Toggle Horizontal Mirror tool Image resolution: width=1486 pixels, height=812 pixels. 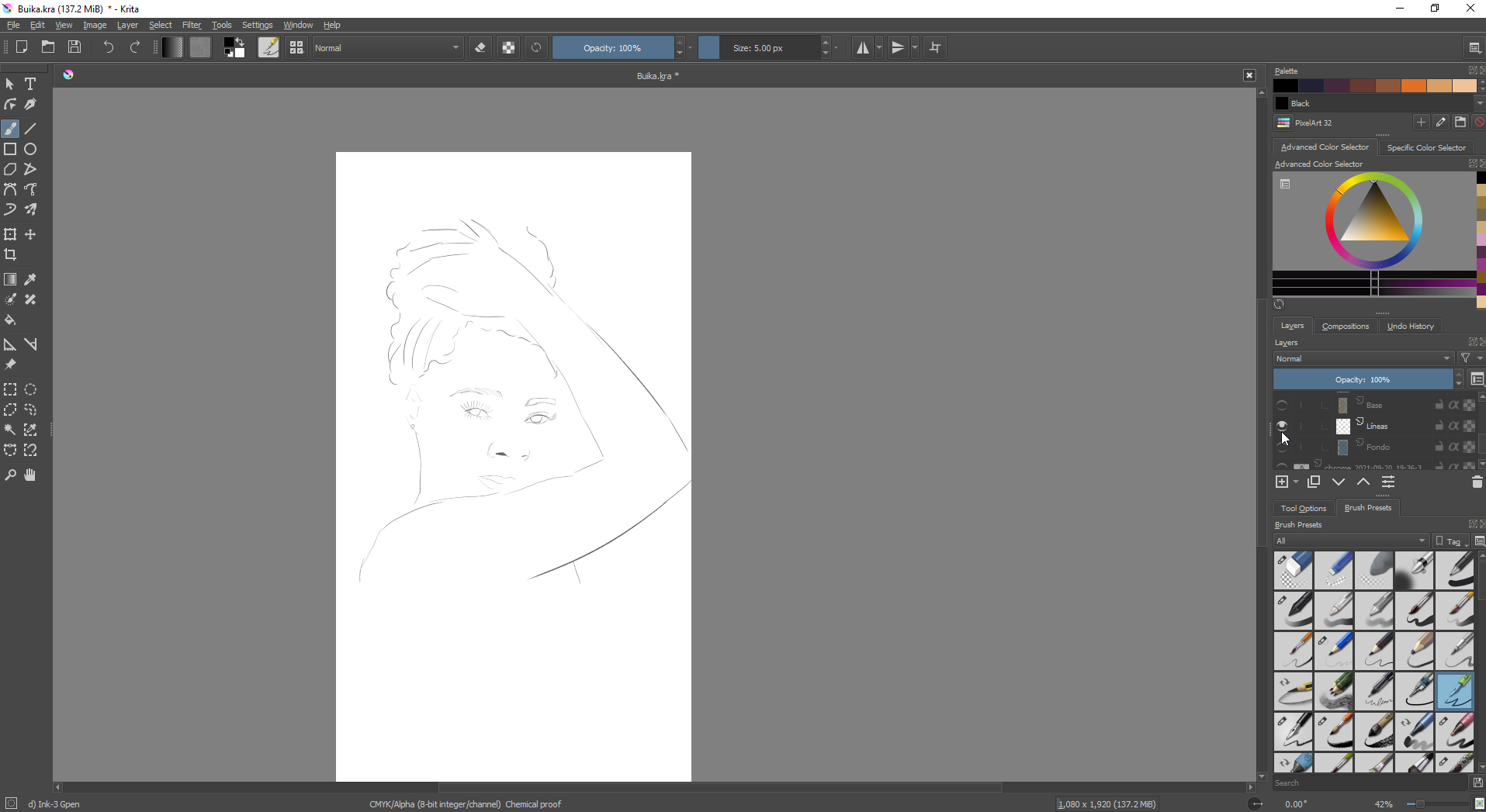point(863,47)
